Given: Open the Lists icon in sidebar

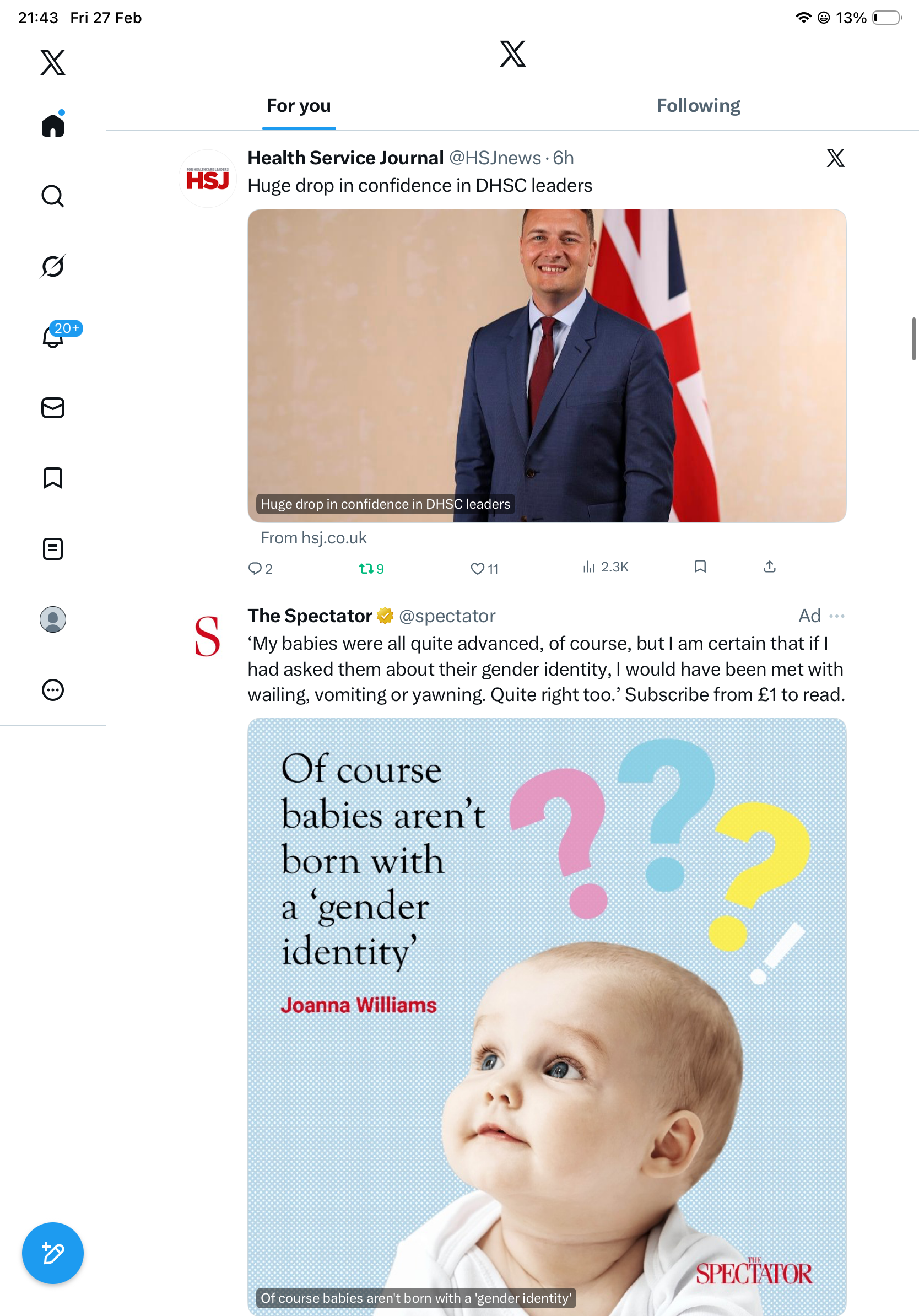Looking at the screenshot, I should tap(53, 548).
